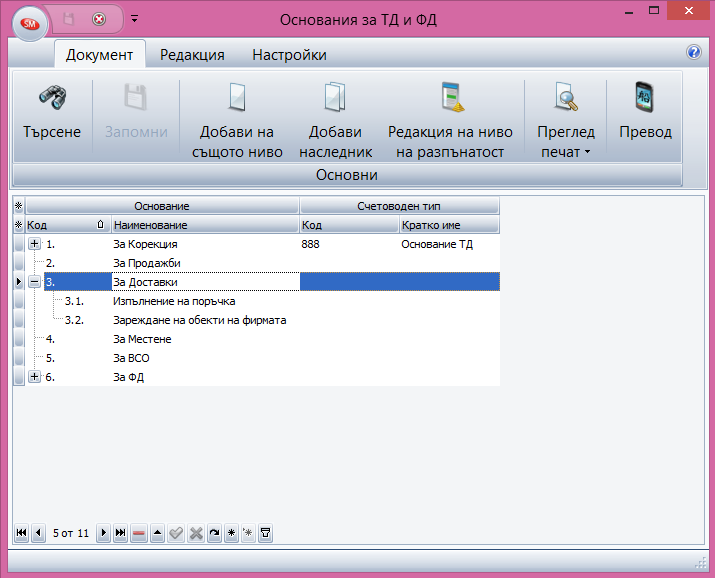Expand the tree node 6. За ФД
This screenshot has height=578, width=715.
click(x=34, y=377)
